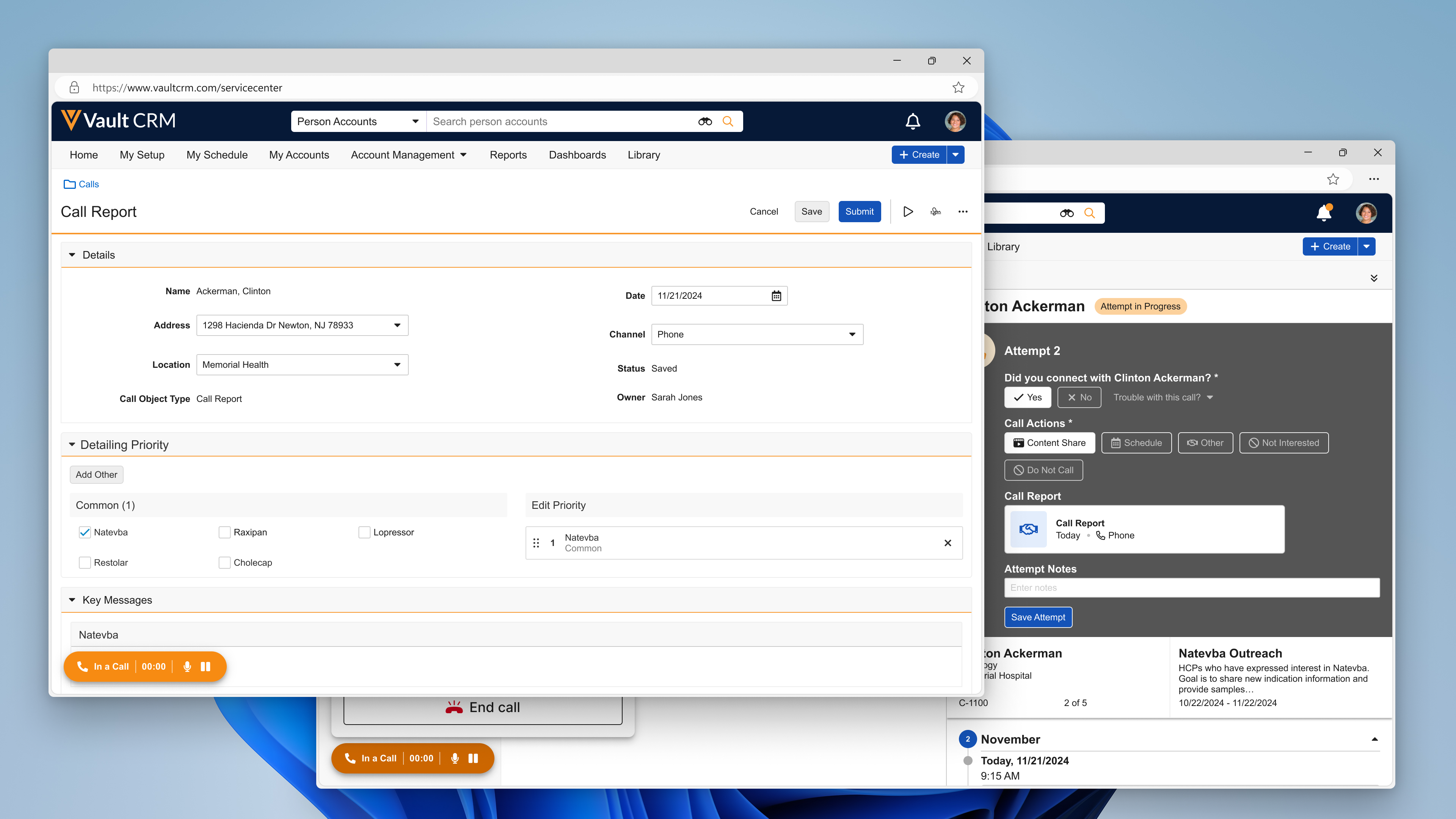Expand the Location dropdown Memorial Health
1456x819 pixels.
tap(302, 364)
